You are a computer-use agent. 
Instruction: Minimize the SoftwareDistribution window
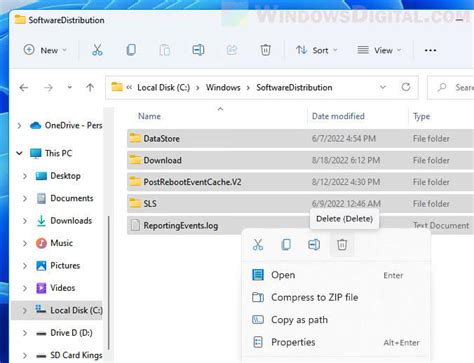(x=459, y=20)
